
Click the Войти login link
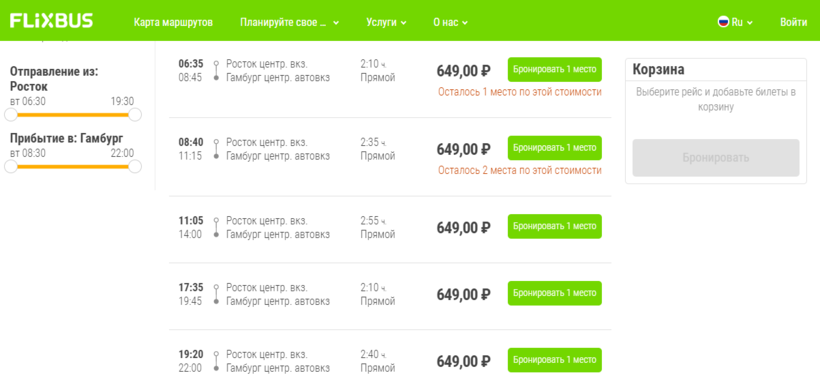tap(793, 22)
